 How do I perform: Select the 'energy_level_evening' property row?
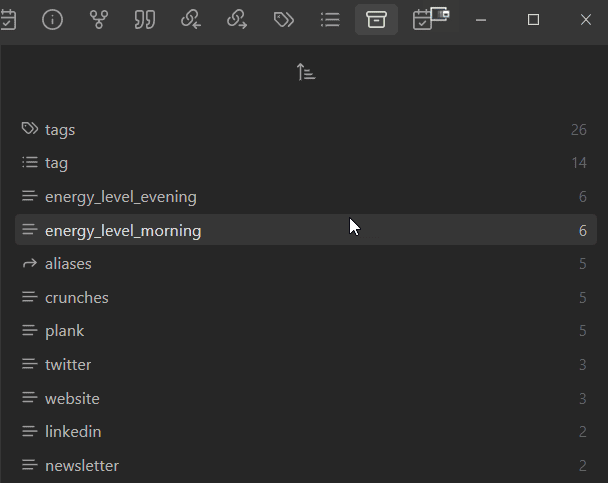(306, 197)
